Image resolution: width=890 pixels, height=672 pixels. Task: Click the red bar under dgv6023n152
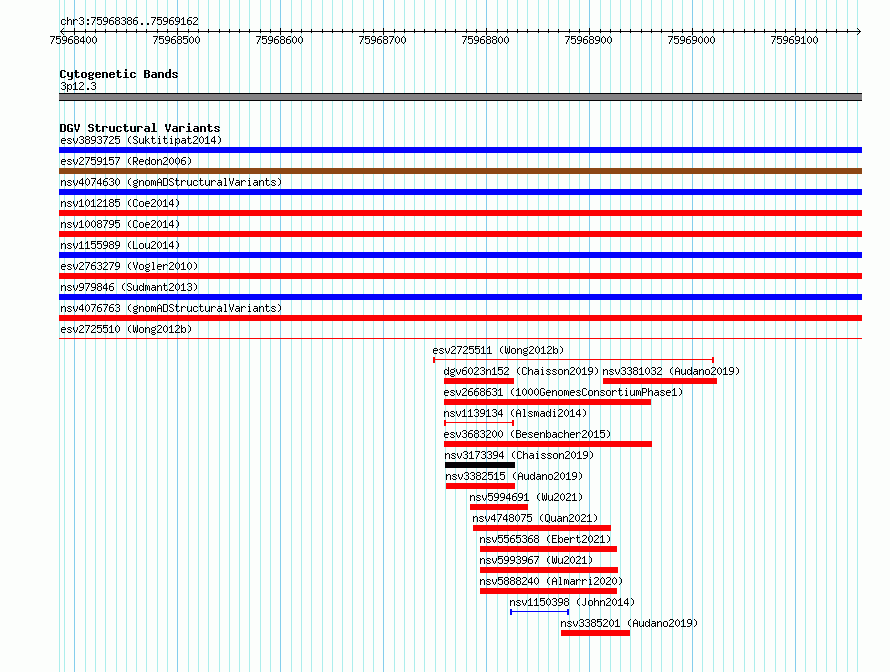(x=478, y=381)
